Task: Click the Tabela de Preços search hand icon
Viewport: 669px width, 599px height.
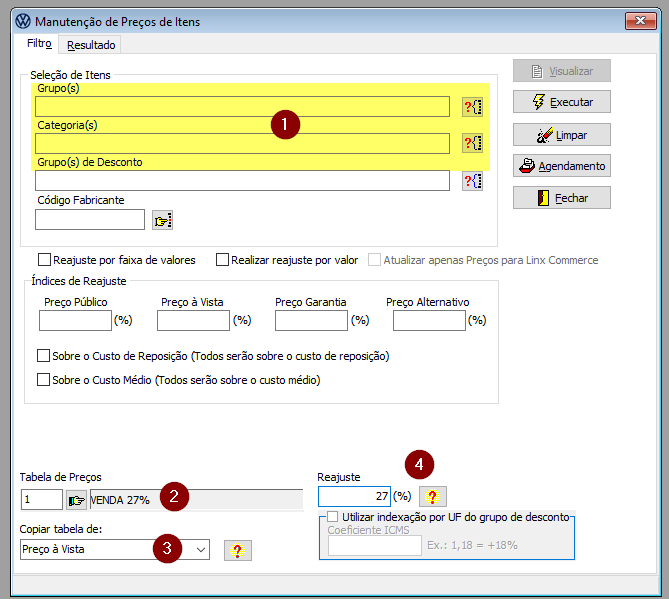Action: pyautogui.click(x=76, y=500)
